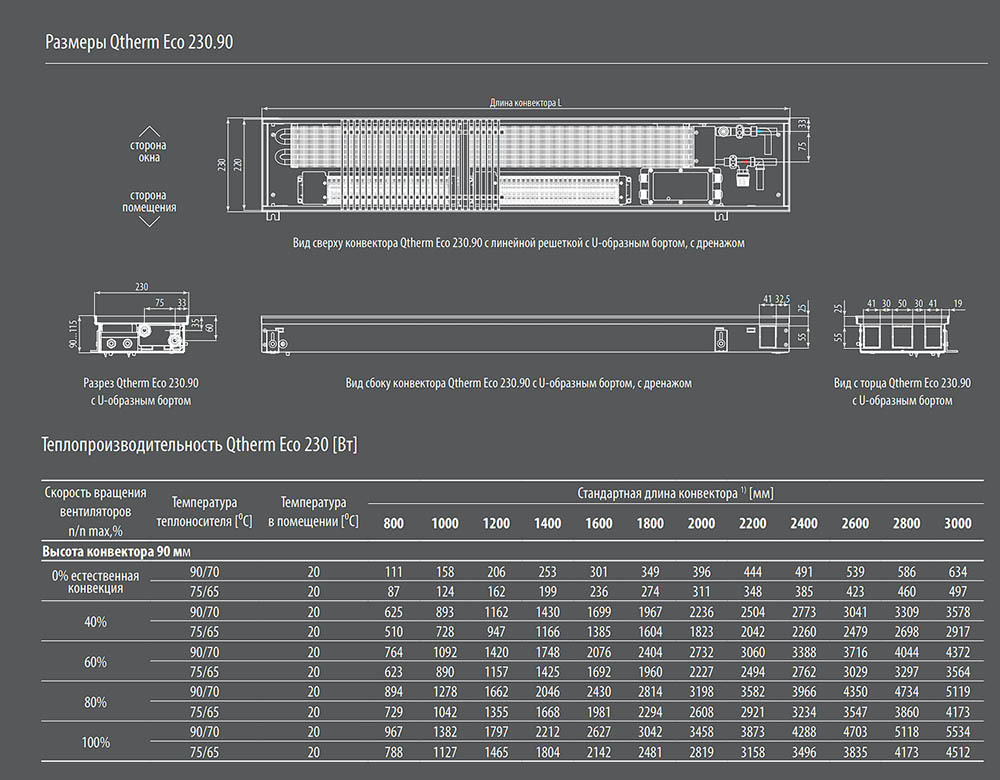Click the heading "Размеры Qtherm Eco 230.90"

[139, 42]
